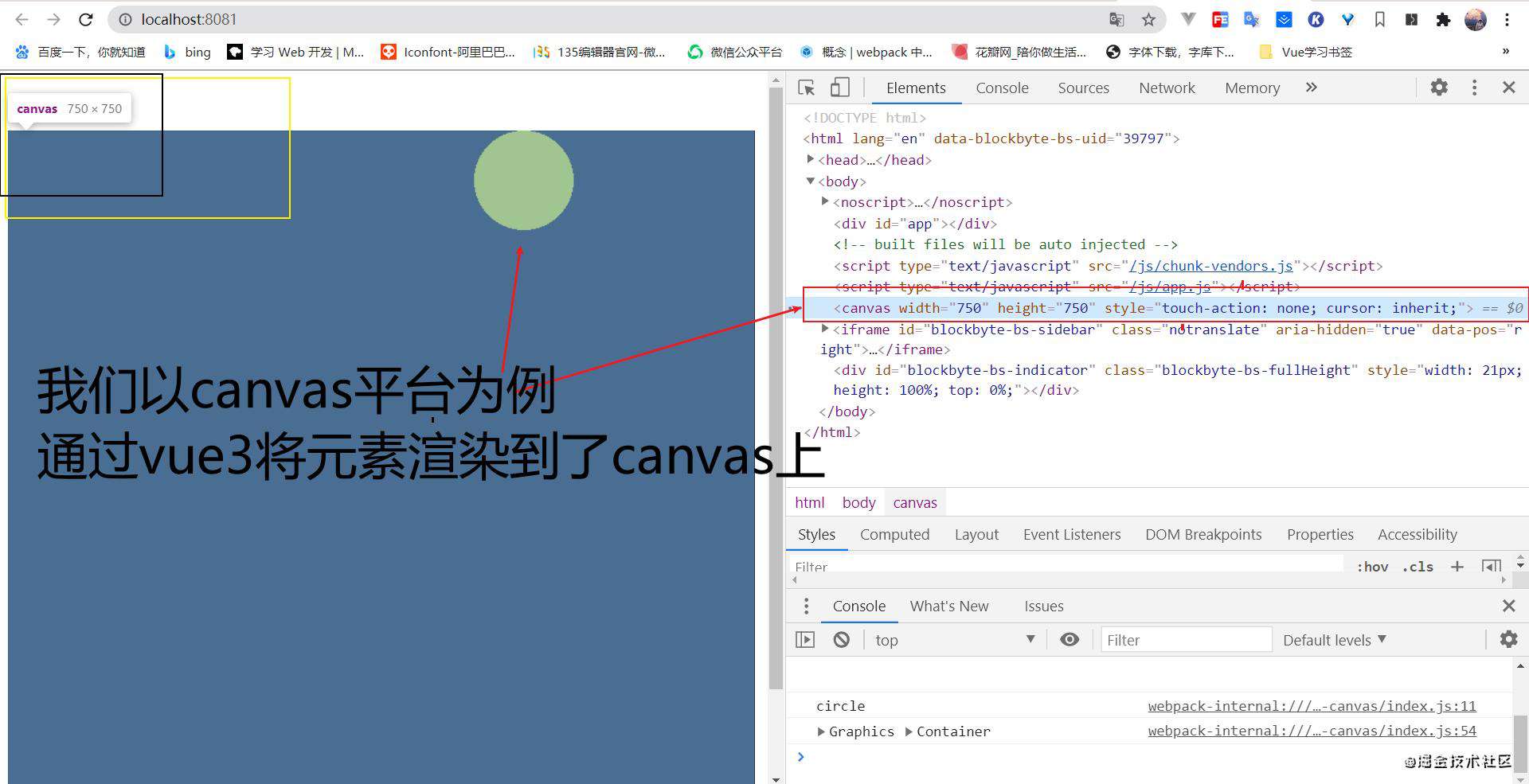Screen dimensions: 1529x784
Task: Switch to the top Console tab
Action: point(1002,88)
